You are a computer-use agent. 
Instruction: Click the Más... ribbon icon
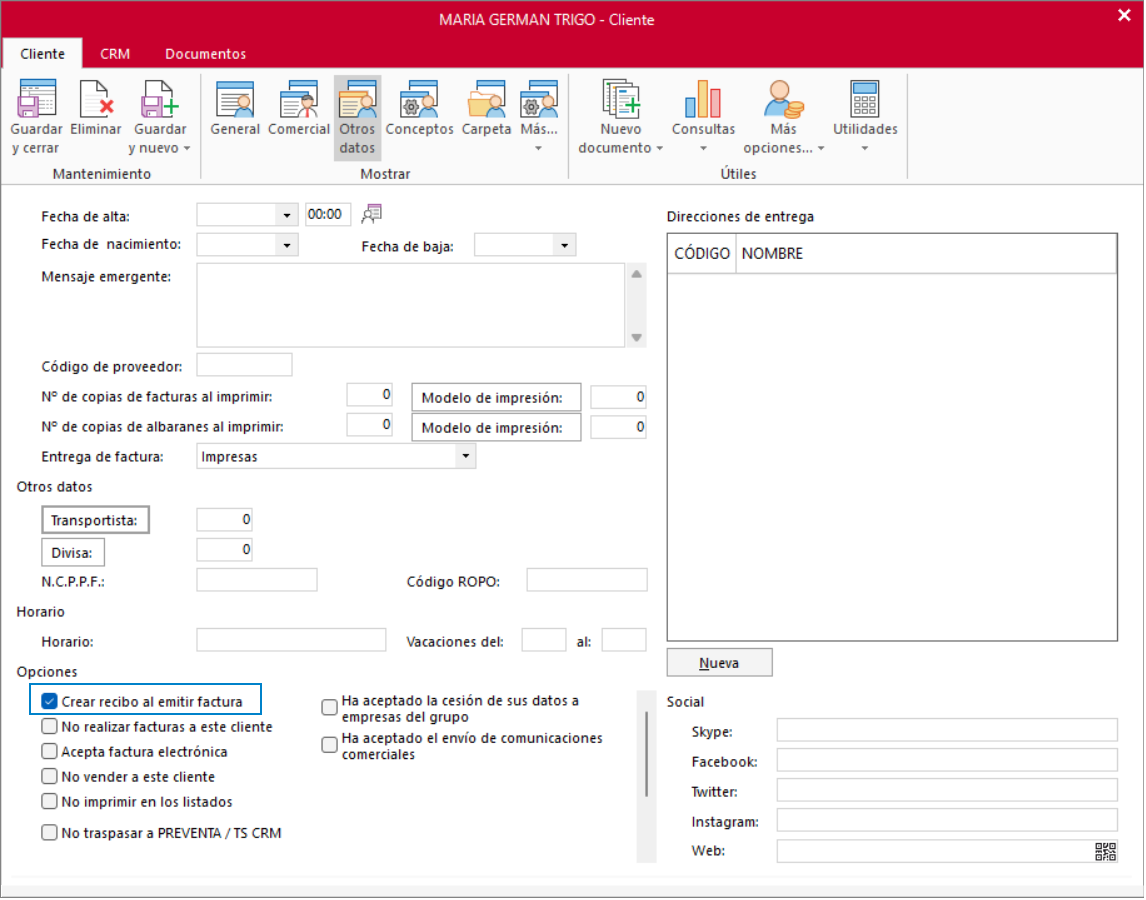(x=539, y=99)
